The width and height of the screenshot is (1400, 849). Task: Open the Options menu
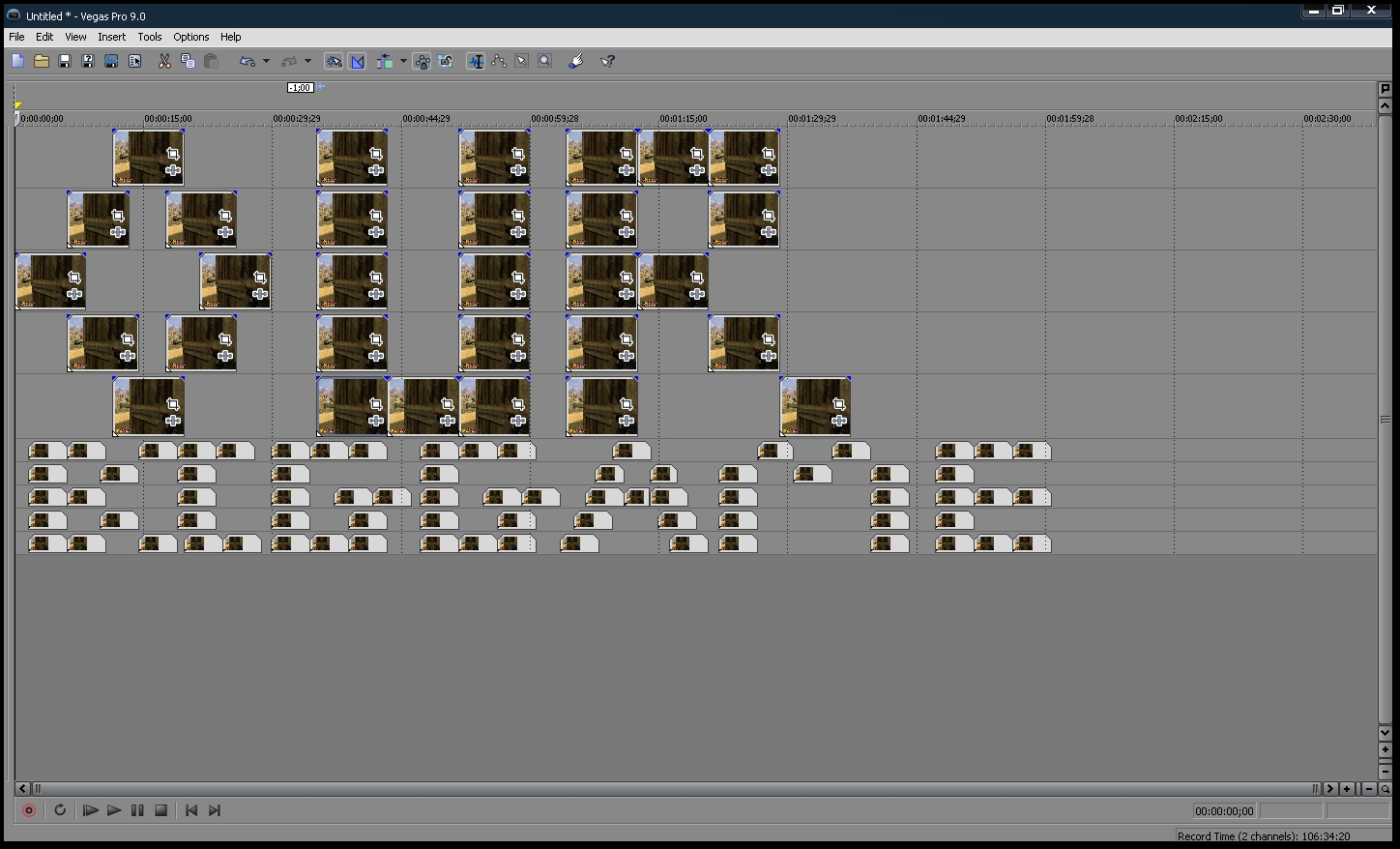pyautogui.click(x=191, y=37)
